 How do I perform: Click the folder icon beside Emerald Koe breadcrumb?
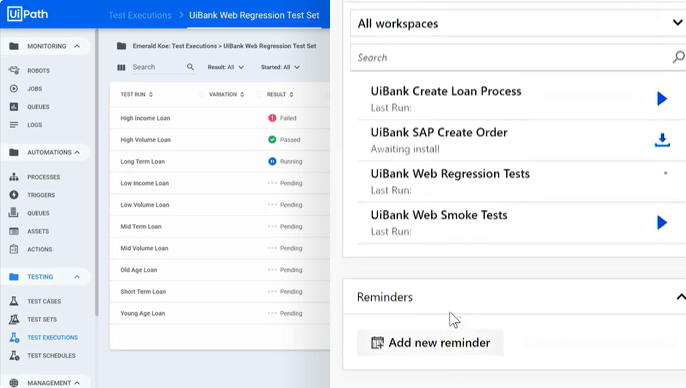[122, 46]
